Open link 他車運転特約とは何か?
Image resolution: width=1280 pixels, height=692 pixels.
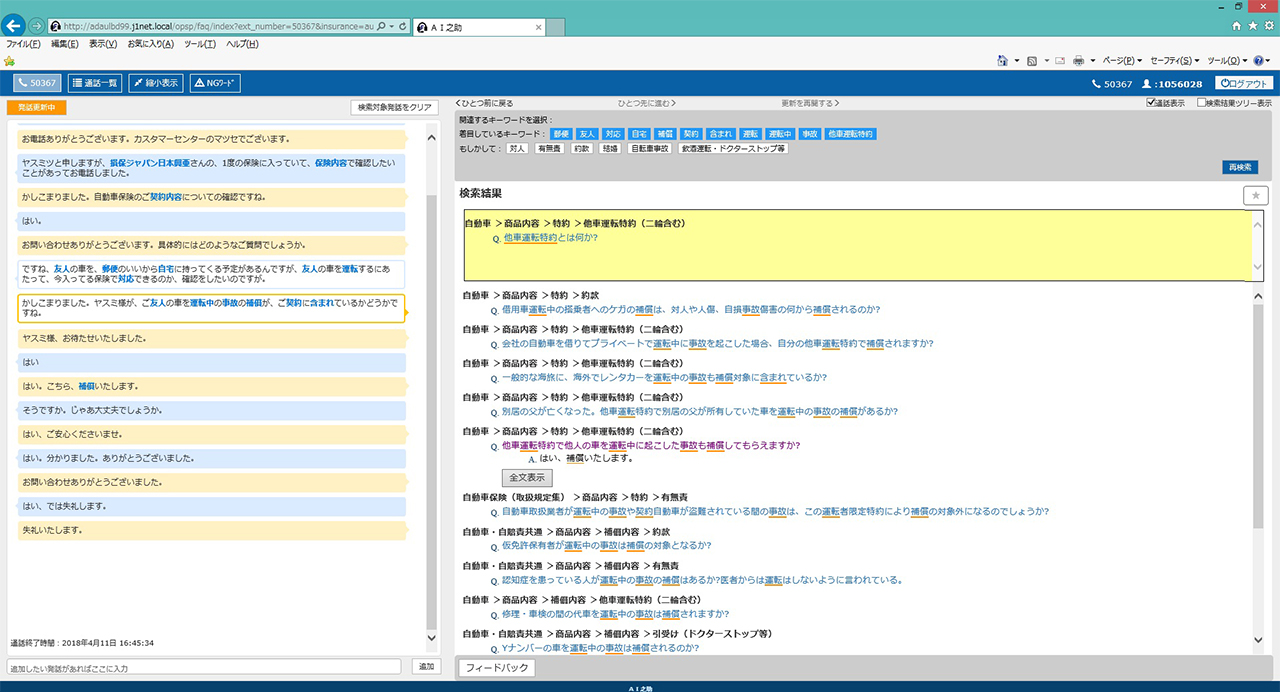click(551, 238)
